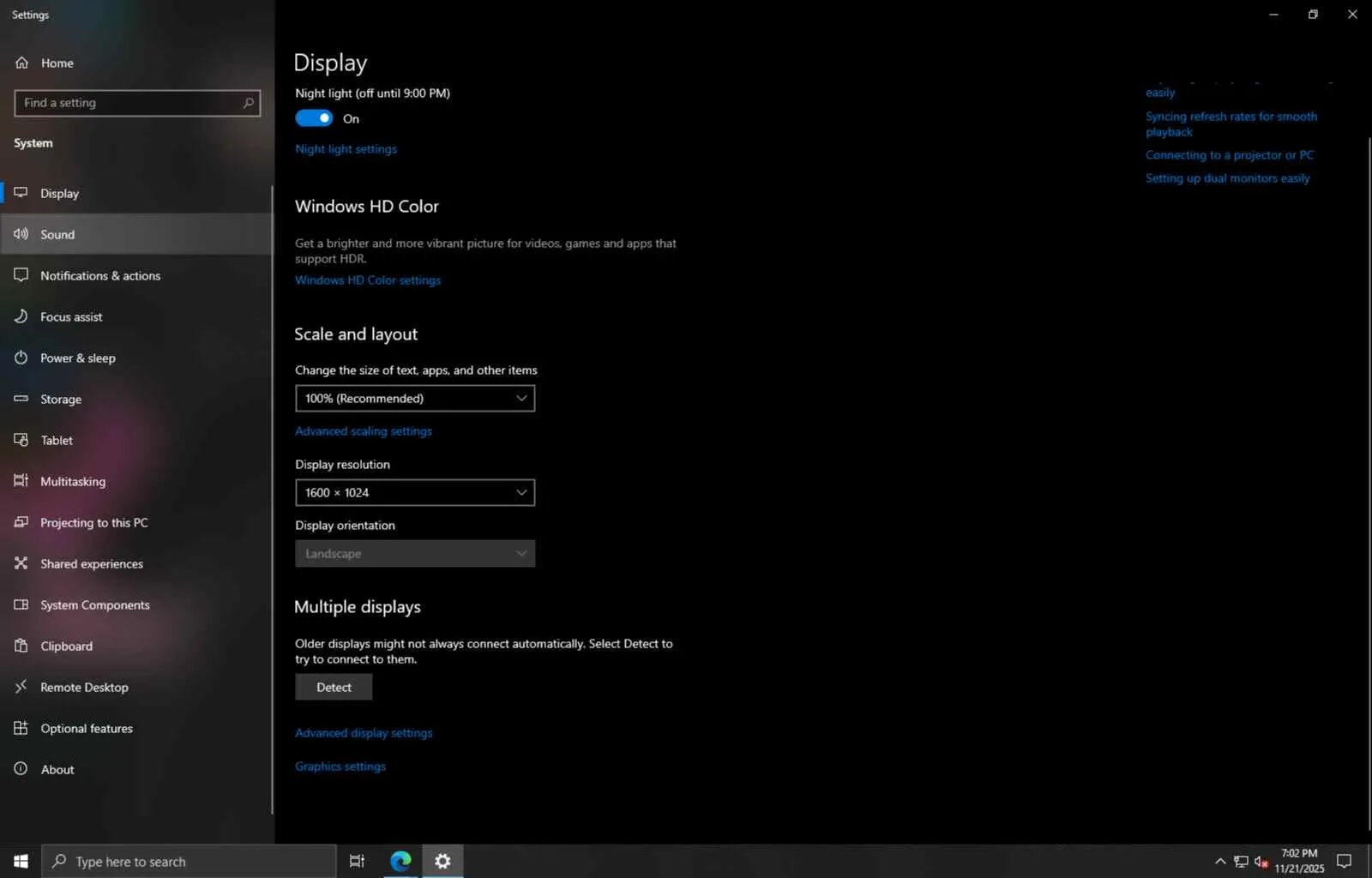The height and width of the screenshot is (878, 1372).
Task: Click the Multiple displays heading
Action: point(358,606)
